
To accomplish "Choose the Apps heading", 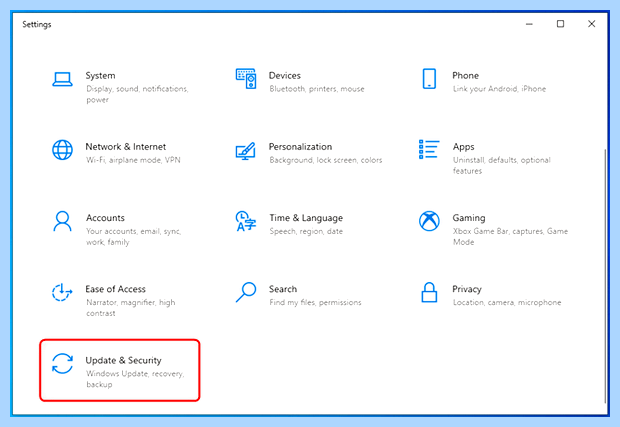I will point(463,147).
